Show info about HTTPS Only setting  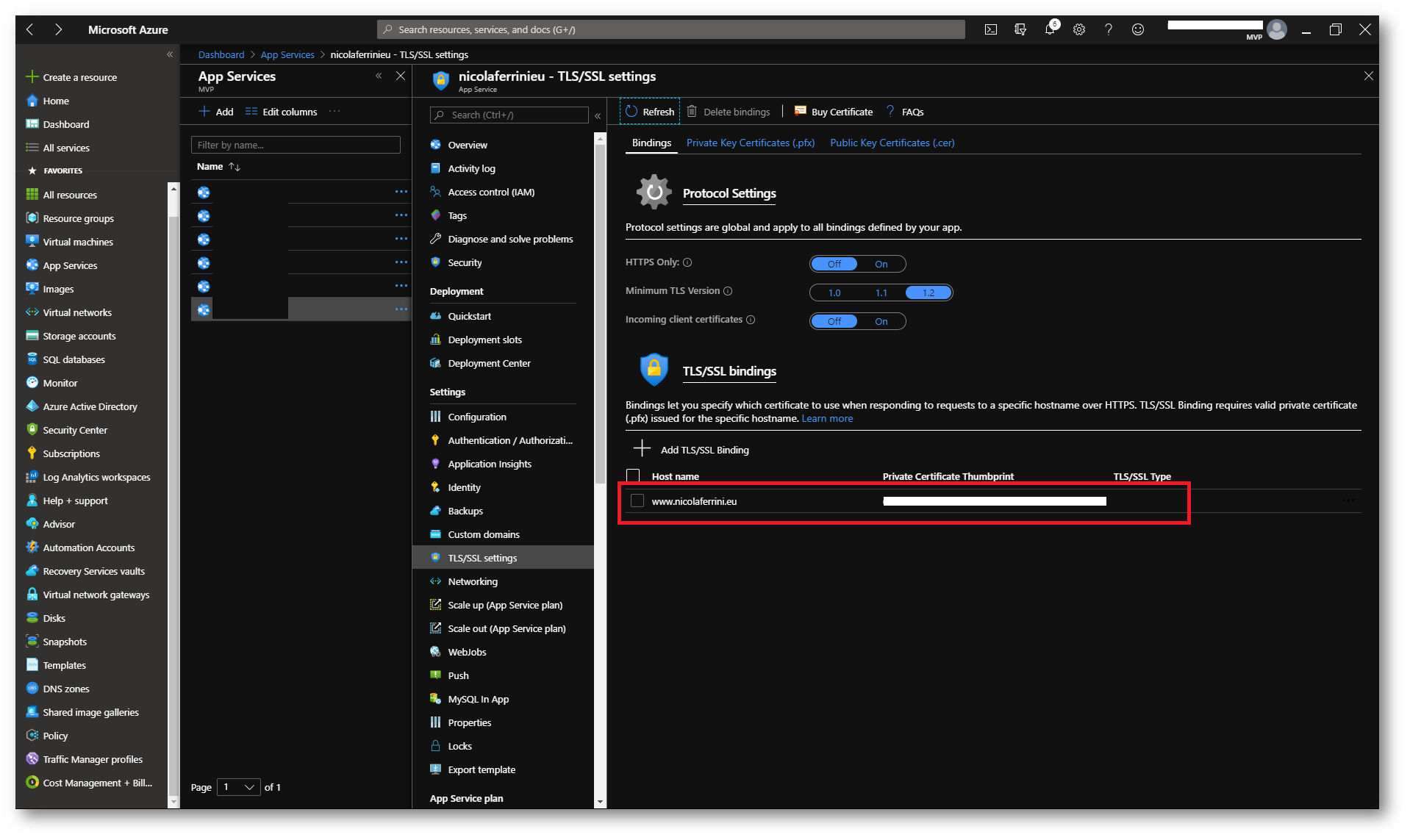click(687, 262)
